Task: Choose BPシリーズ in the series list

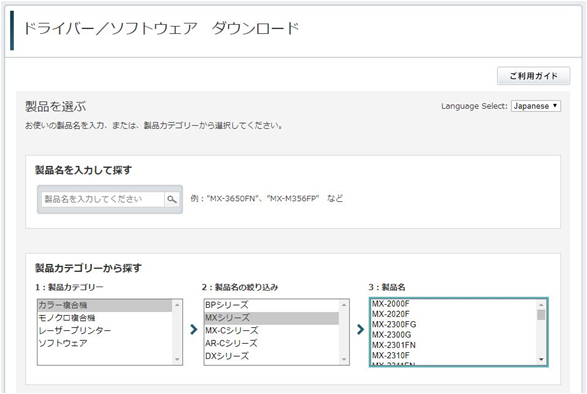Action: [271, 305]
